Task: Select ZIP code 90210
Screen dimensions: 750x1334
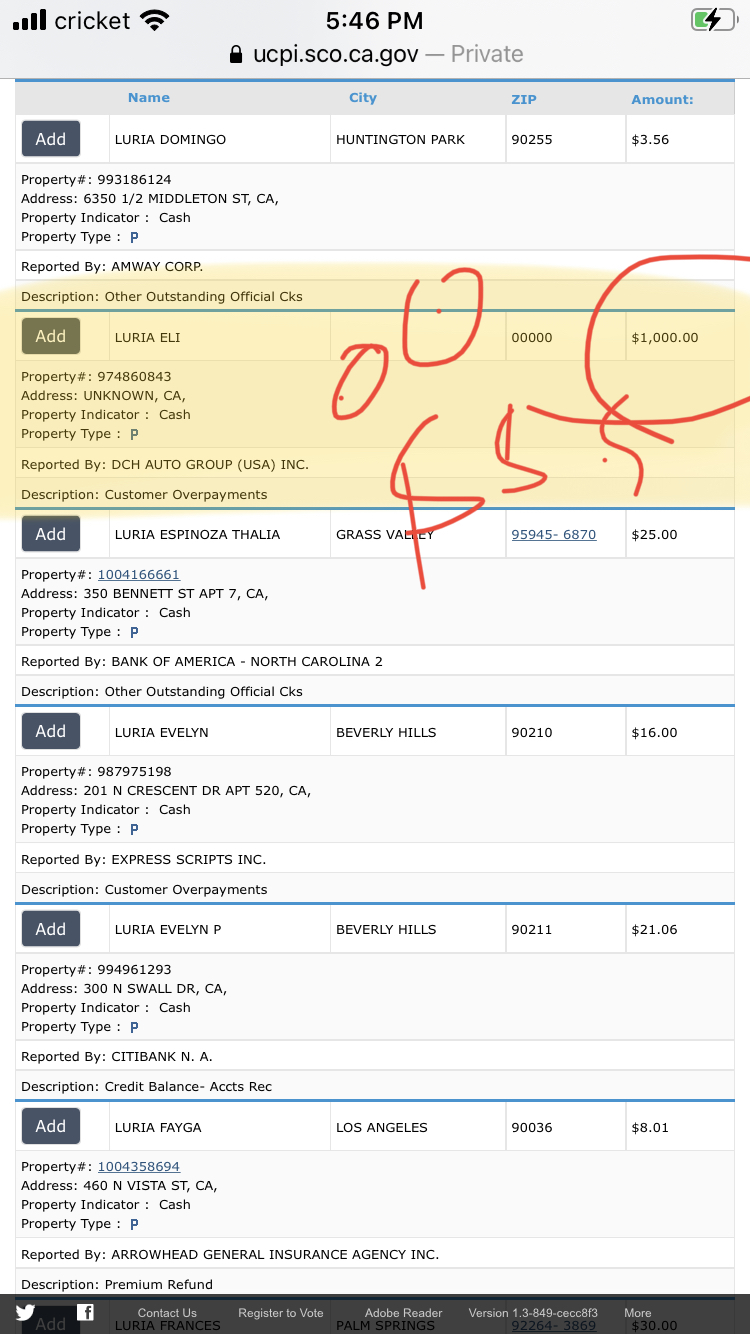Action: [x=532, y=732]
